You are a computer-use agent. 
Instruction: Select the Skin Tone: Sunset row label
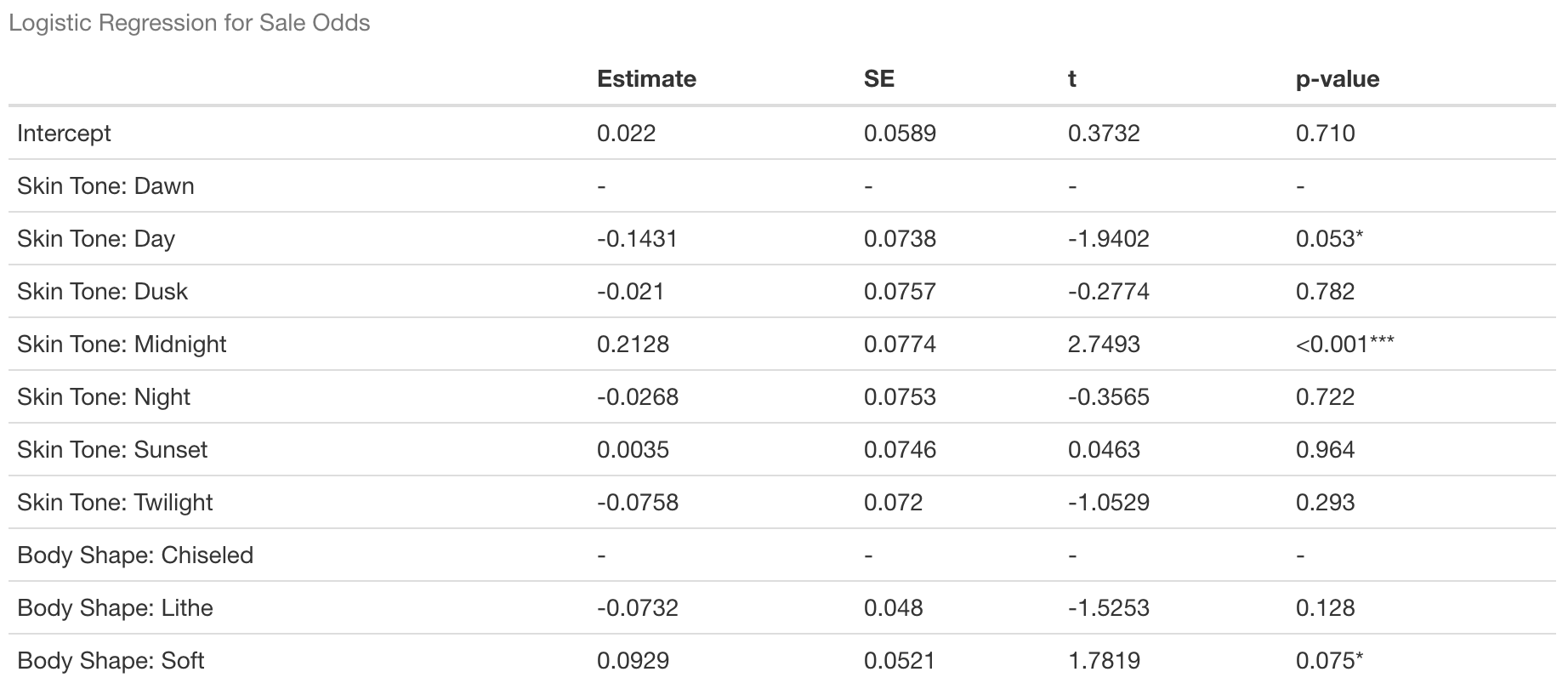(112, 450)
